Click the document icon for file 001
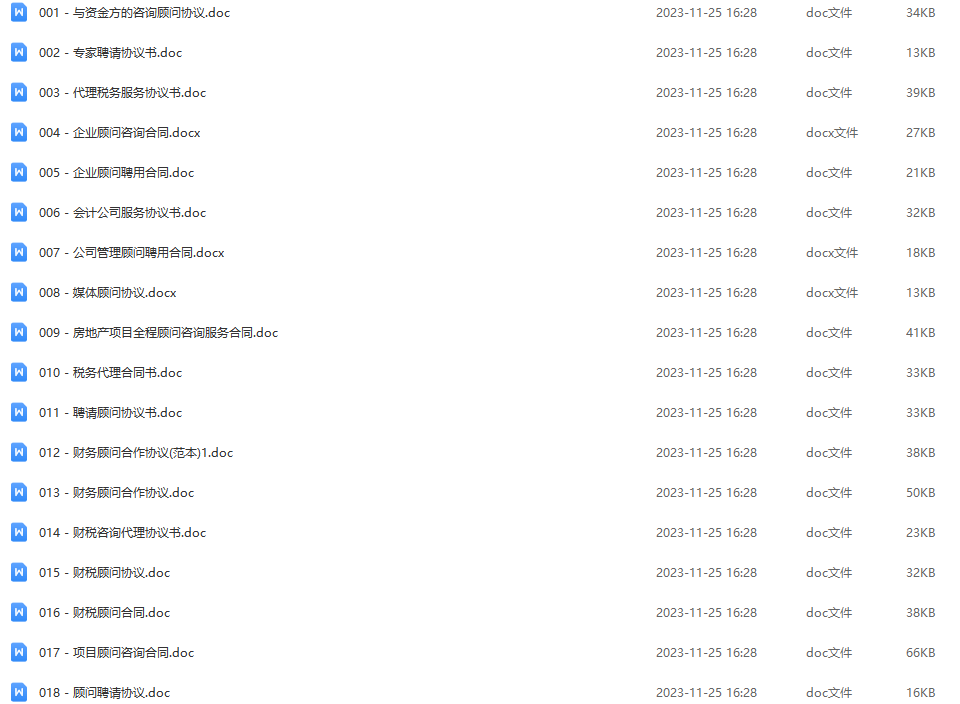This screenshot has height=704, width=960. (x=19, y=12)
